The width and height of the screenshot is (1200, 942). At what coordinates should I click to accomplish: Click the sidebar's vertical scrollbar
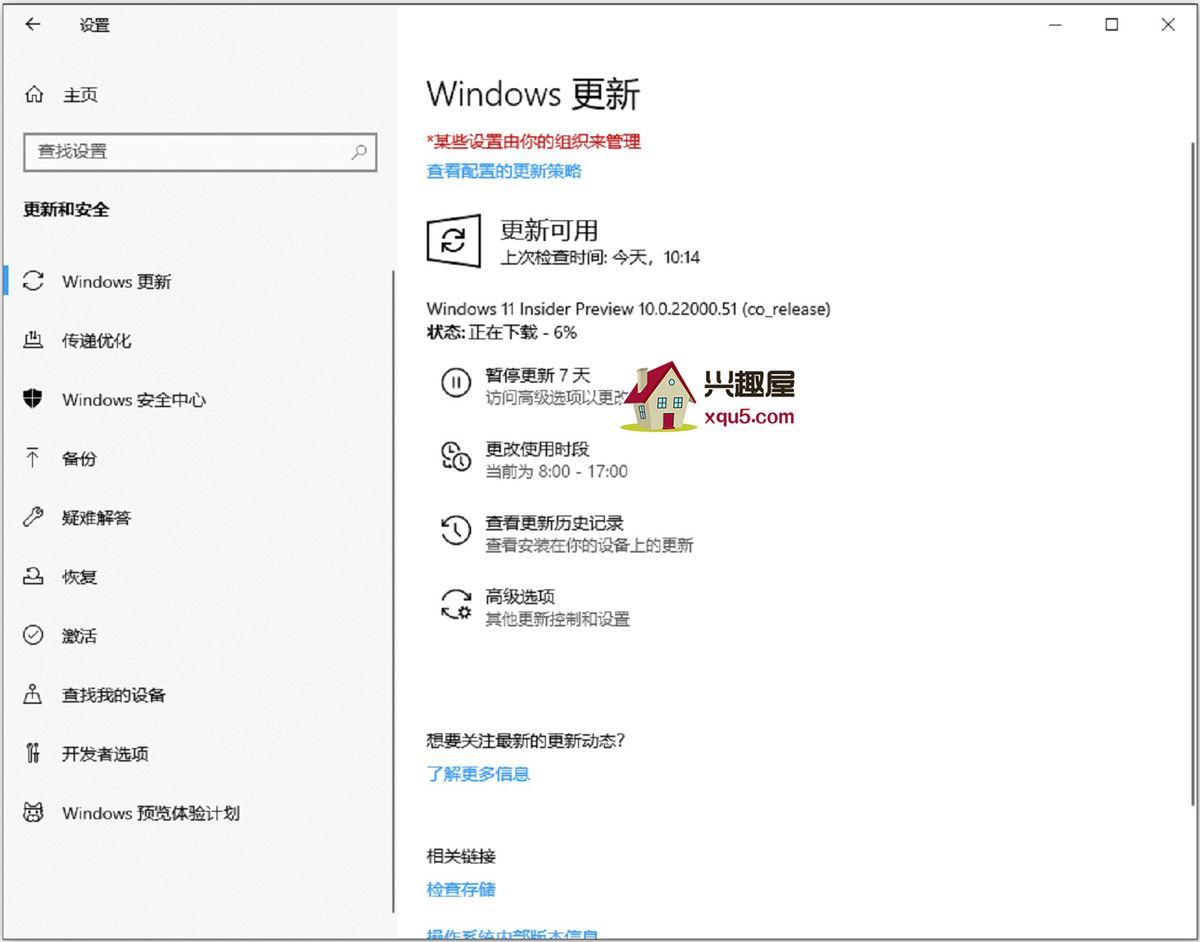click(x=394, y=590)
